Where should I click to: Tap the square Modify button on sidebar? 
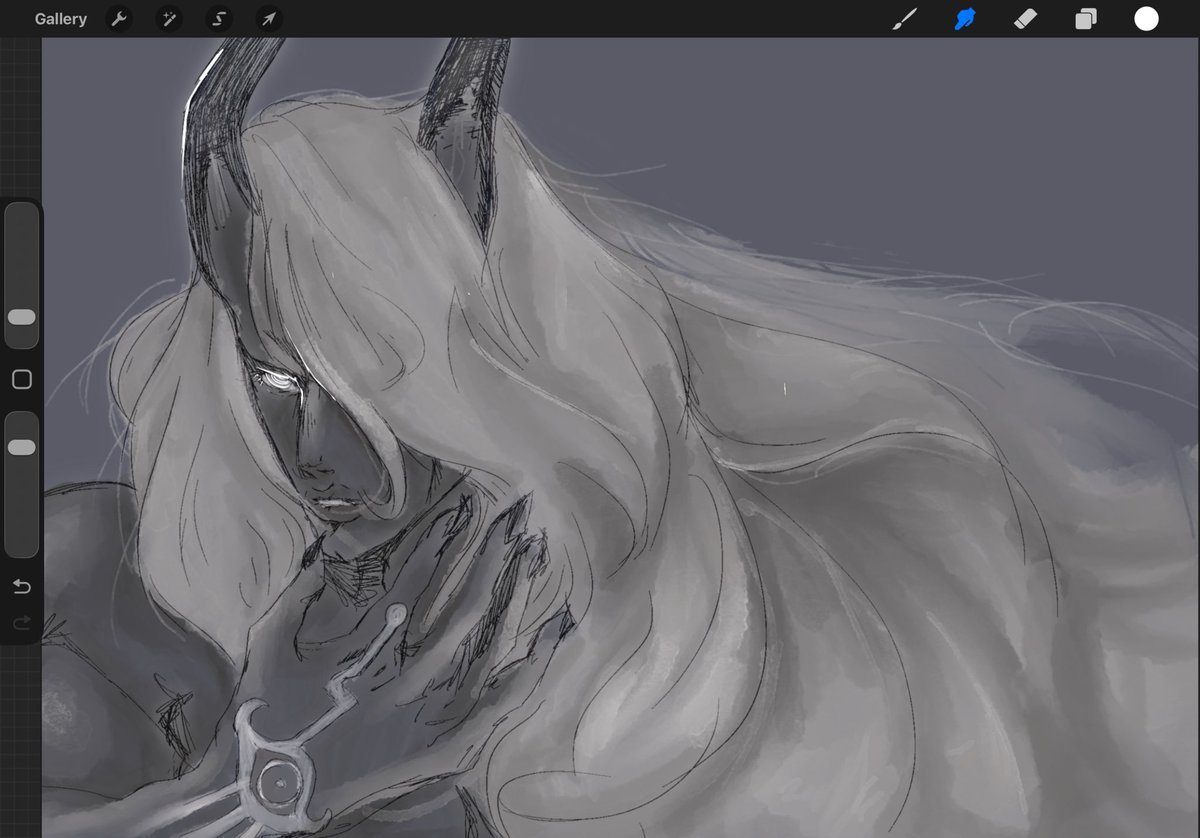point(22,380)
